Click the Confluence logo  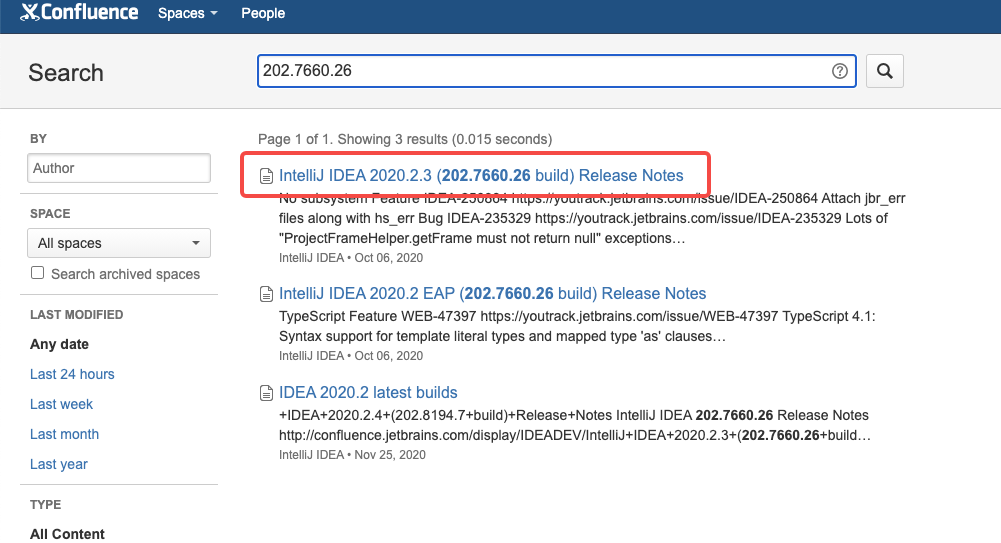click(79, 13)
